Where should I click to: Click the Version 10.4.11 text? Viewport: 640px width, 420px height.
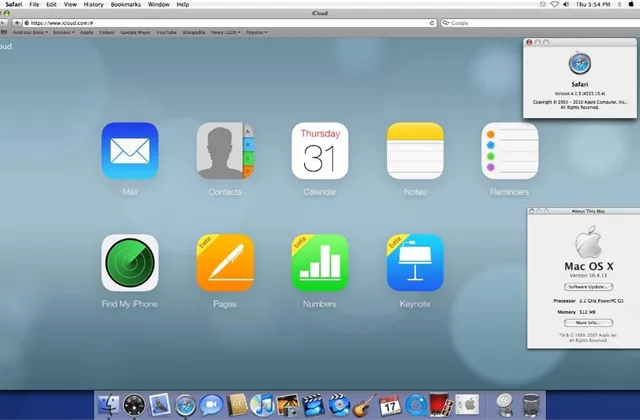(x=588, y=276)
